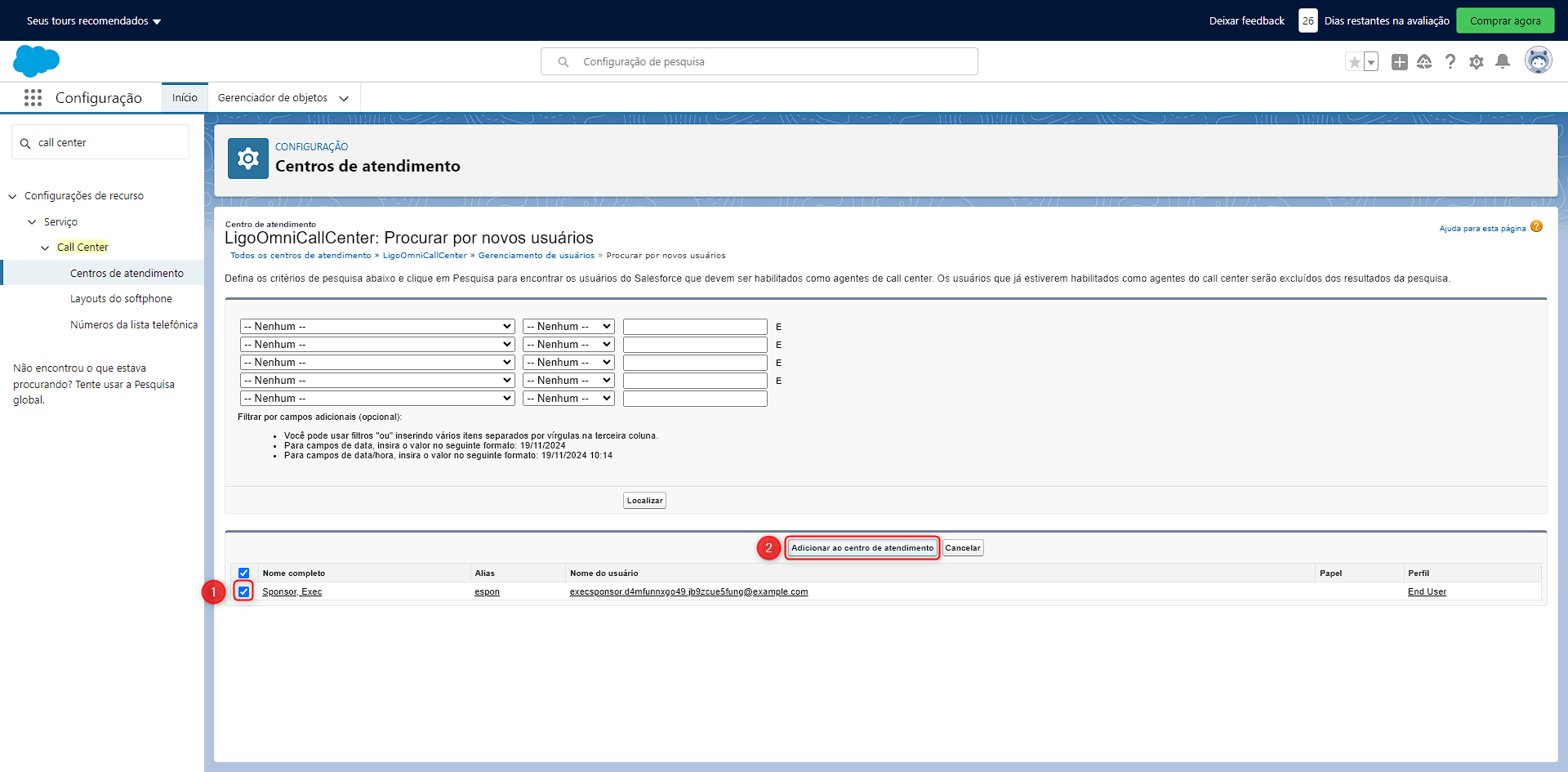1568x772 pixels.
Task: Toggle the select-all checkbox in table header
Action: tap(244, 573)
